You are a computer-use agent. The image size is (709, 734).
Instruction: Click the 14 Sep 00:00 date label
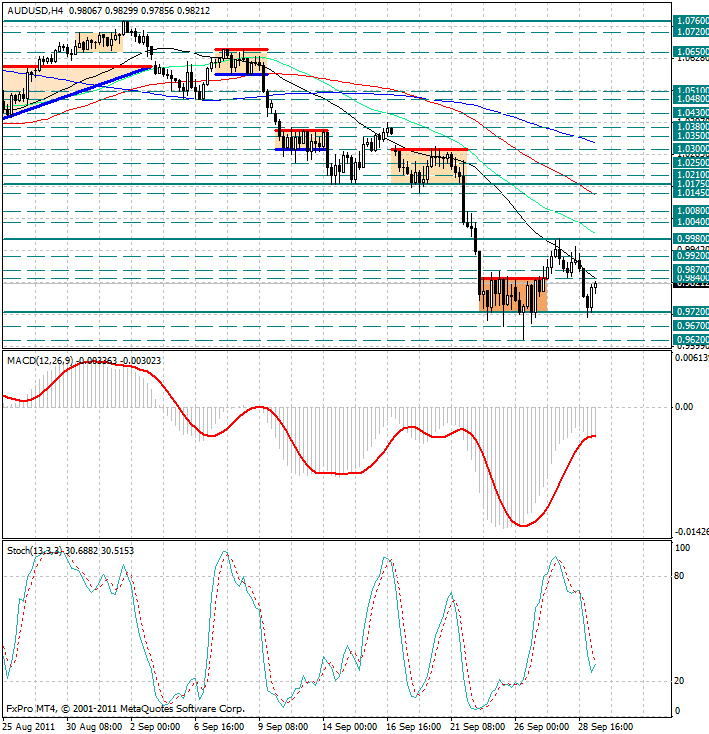[350, 727]
